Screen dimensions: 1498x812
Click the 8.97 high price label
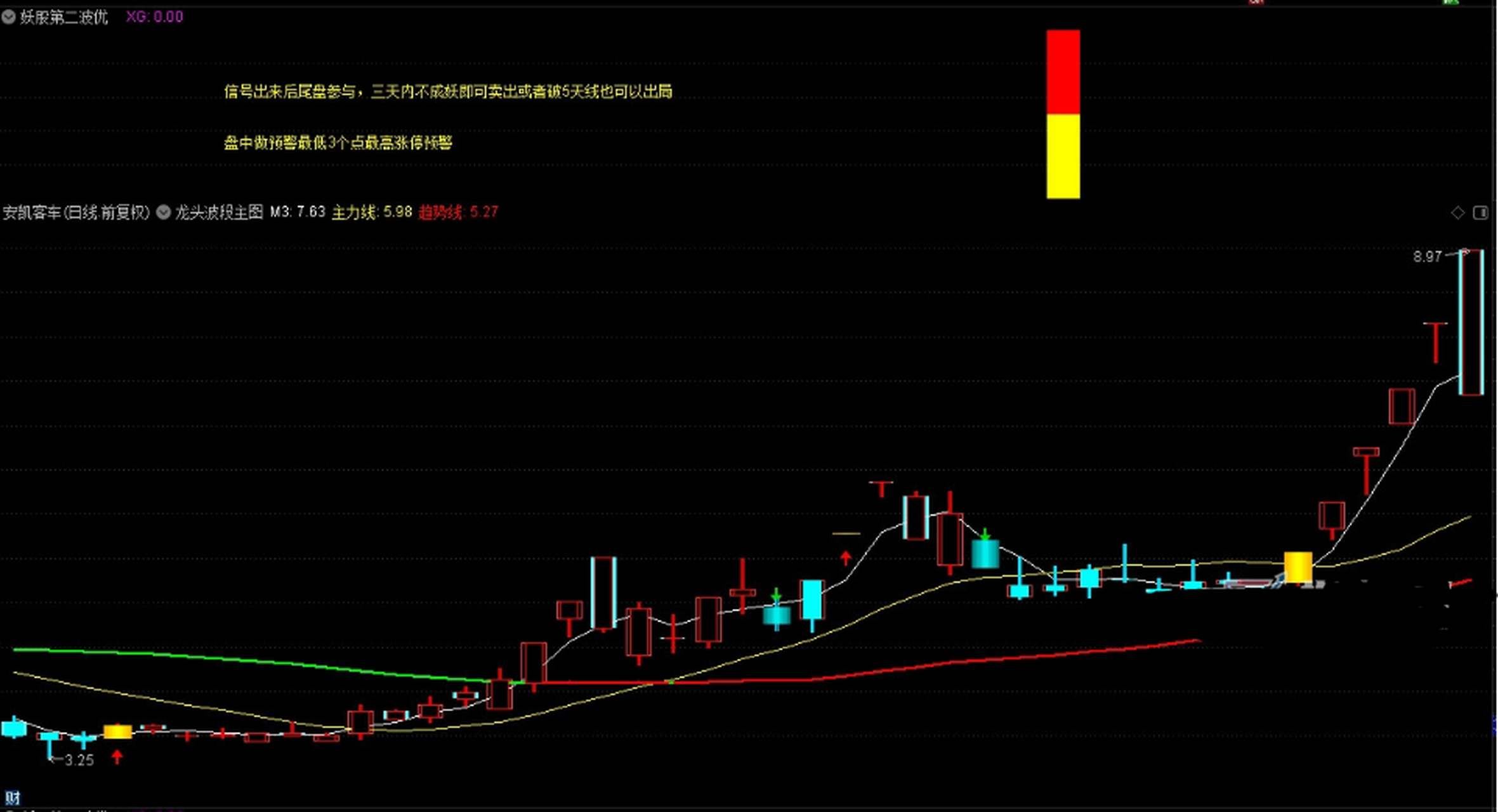pos(1427,257)
